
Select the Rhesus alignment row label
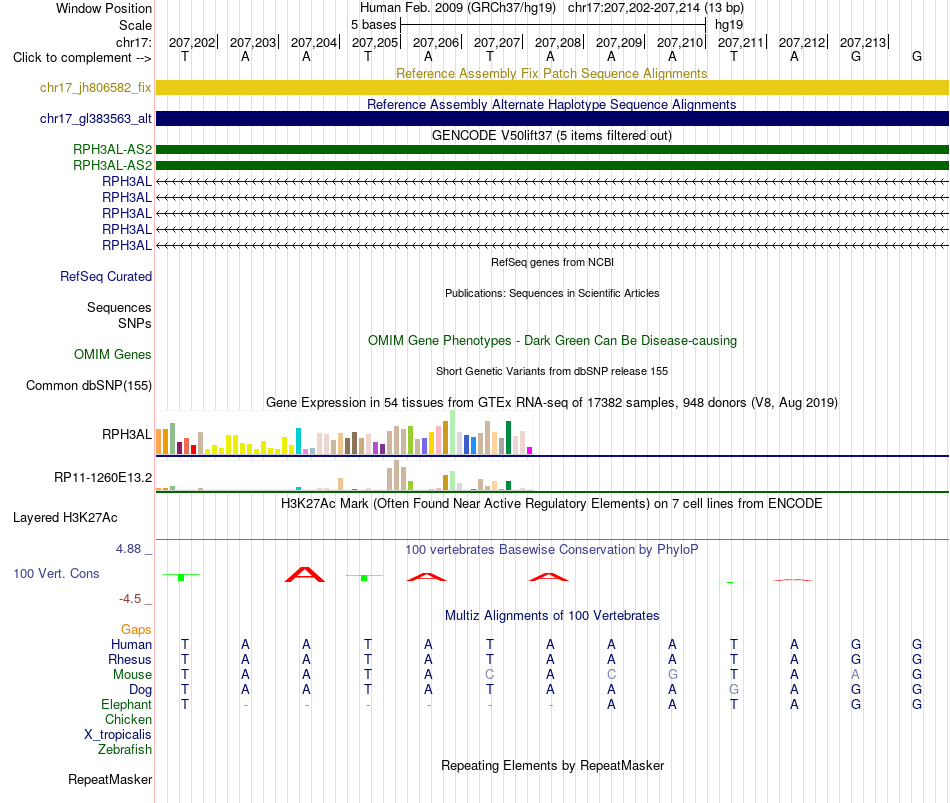tap(130, 659)
